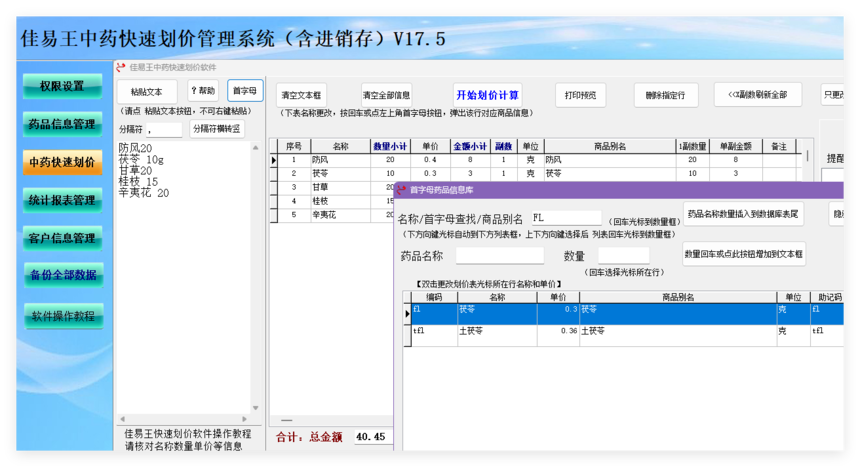Click 备份全部数据 button

point(63,275)
